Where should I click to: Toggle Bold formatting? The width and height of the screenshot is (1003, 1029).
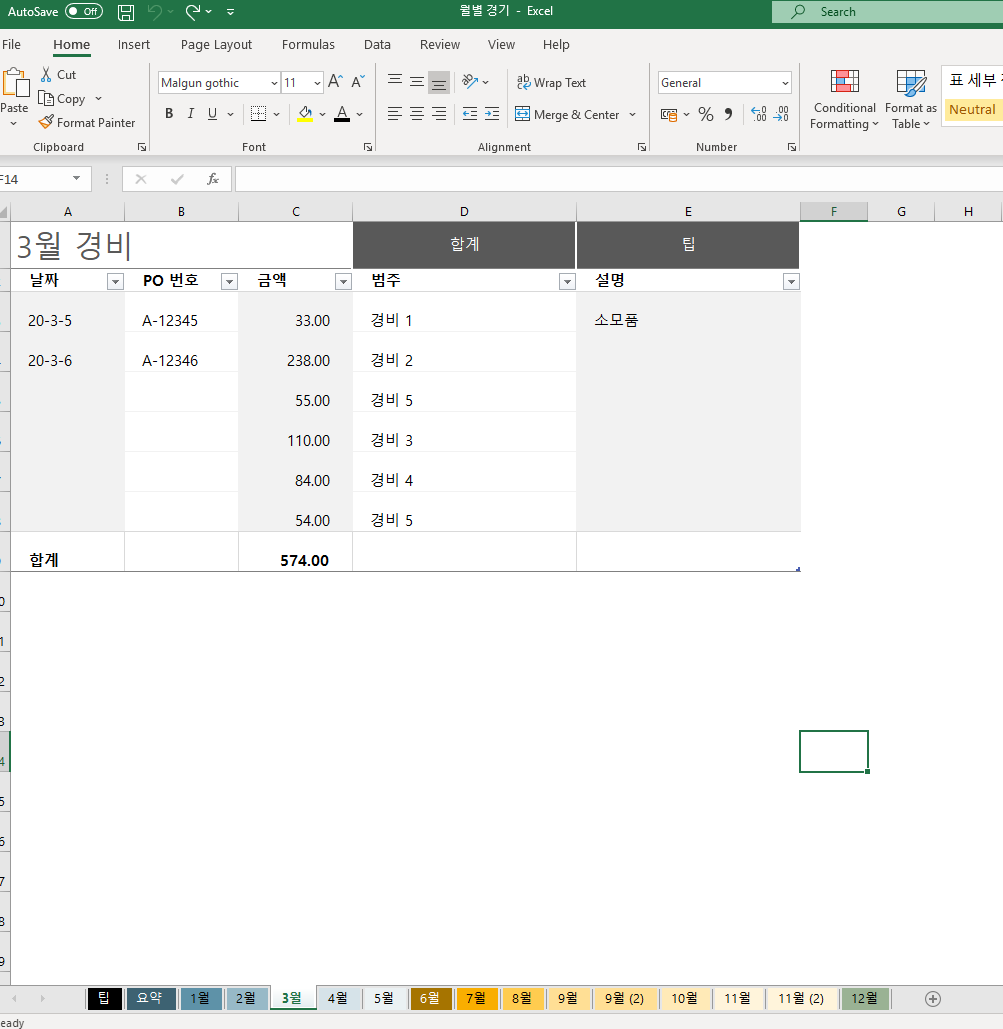click(x=169, y=114)
